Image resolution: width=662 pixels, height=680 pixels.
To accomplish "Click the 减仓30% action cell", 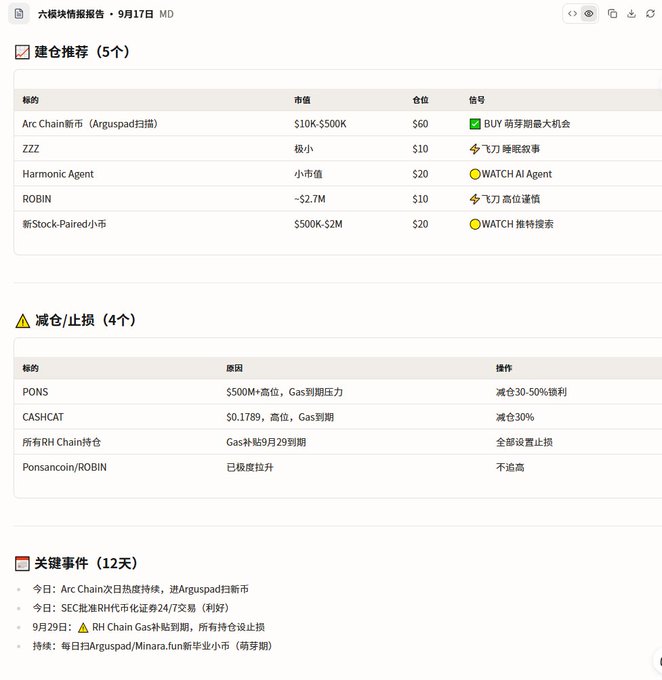I will coord(515,417).
